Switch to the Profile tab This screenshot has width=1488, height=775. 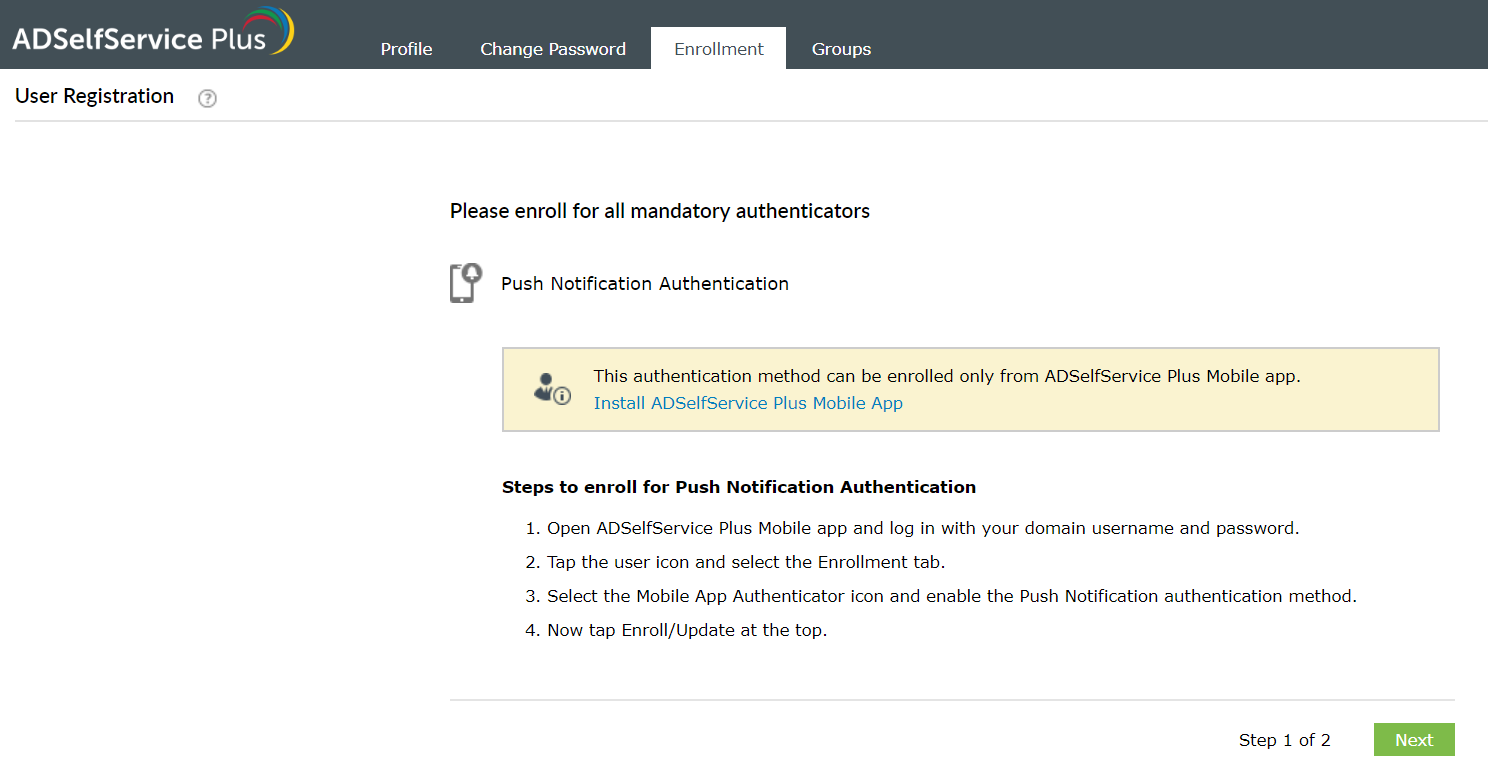tap(406, 48)
